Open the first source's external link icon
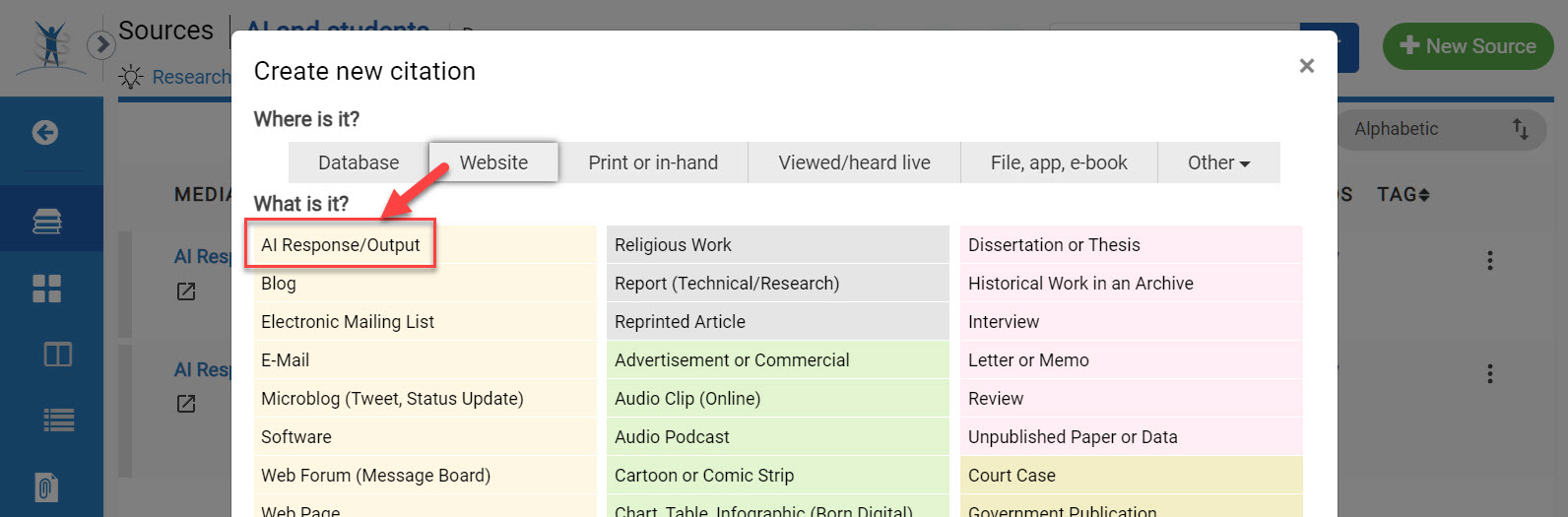Screen dimensions: 1568x517 tap(186, 291)
